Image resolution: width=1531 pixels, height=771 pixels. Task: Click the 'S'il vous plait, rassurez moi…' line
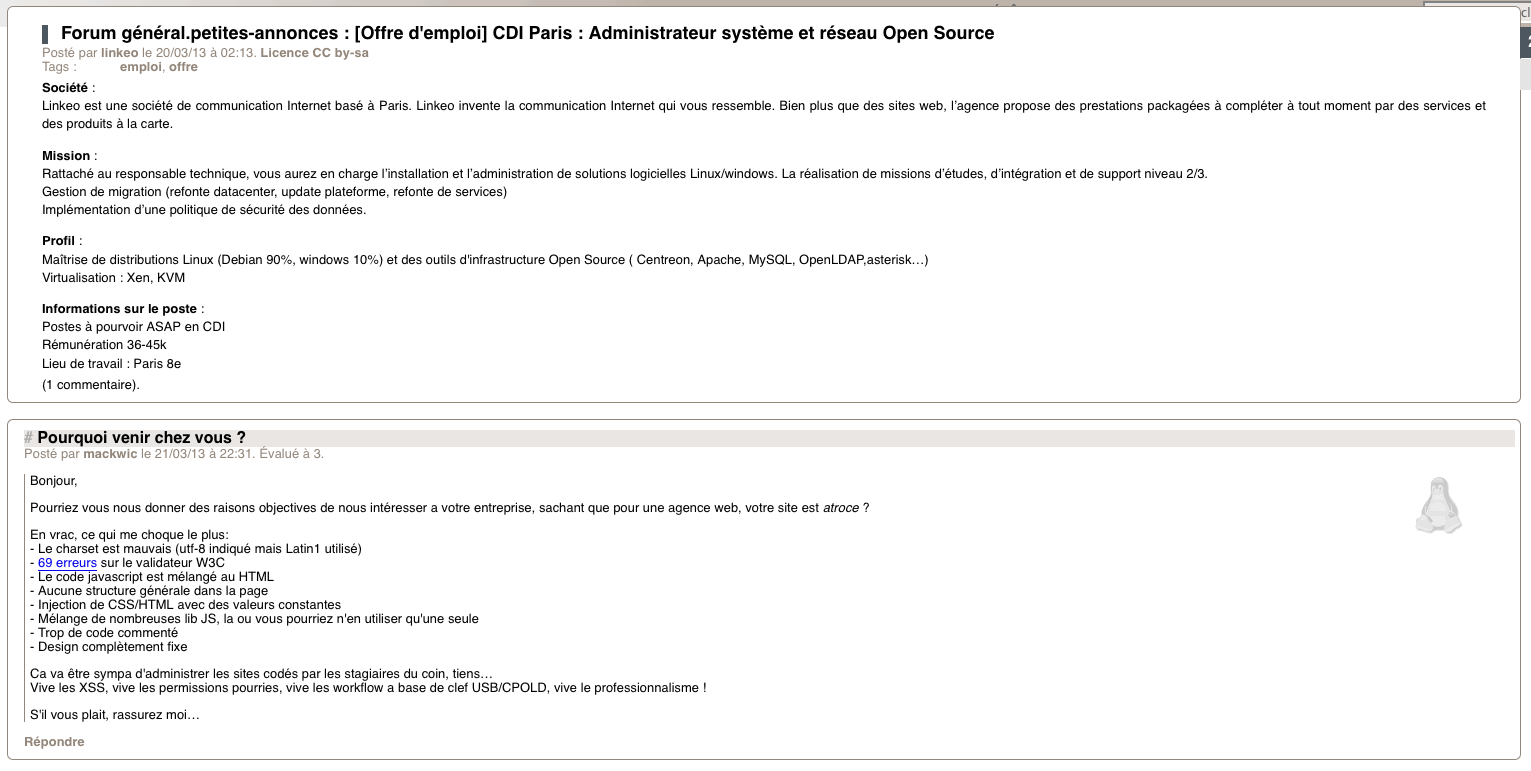pos(115,715)
